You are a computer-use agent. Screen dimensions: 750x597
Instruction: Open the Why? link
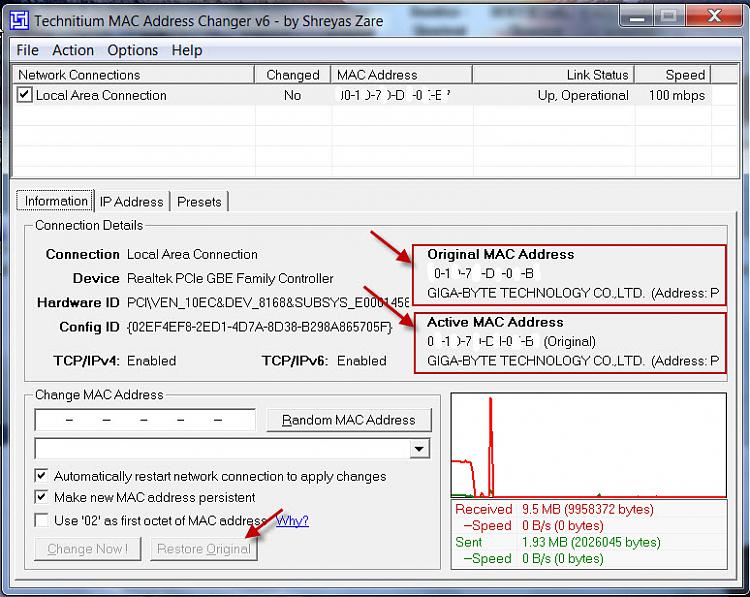292,520
